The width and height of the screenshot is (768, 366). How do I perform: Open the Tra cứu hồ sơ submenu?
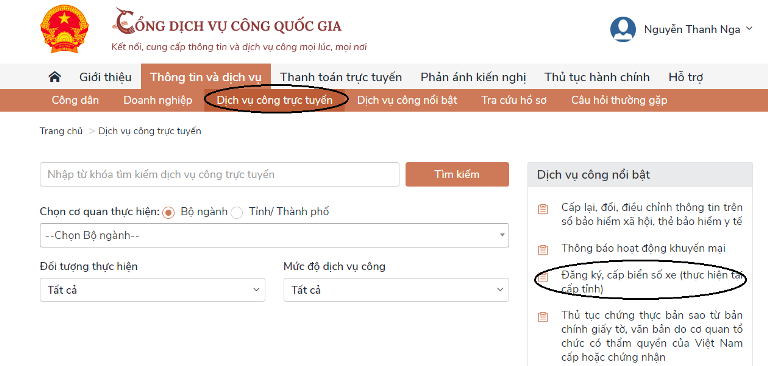pos(514,100)
